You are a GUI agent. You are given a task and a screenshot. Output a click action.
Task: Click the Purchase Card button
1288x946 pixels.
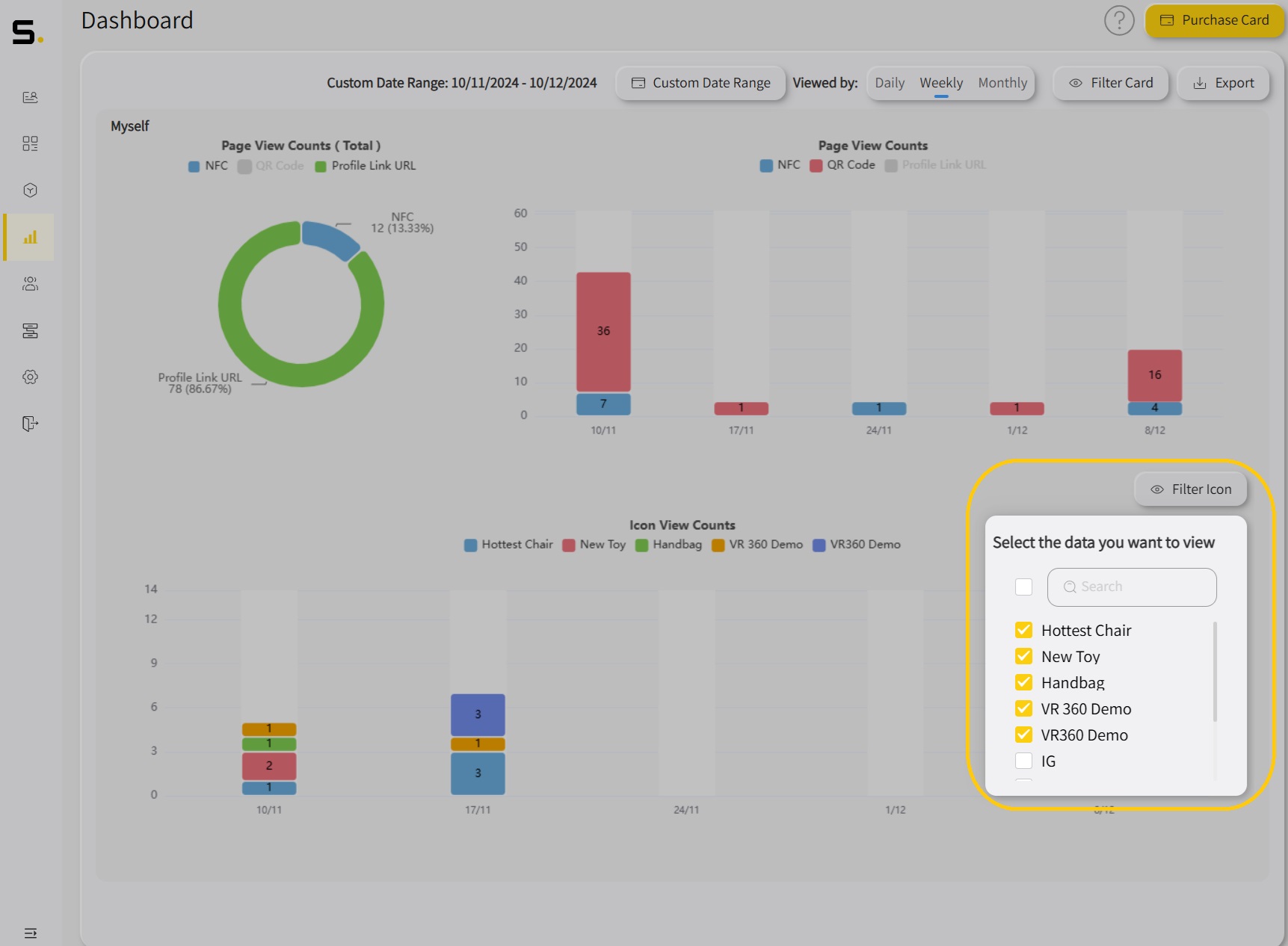tap(1214, 20)
